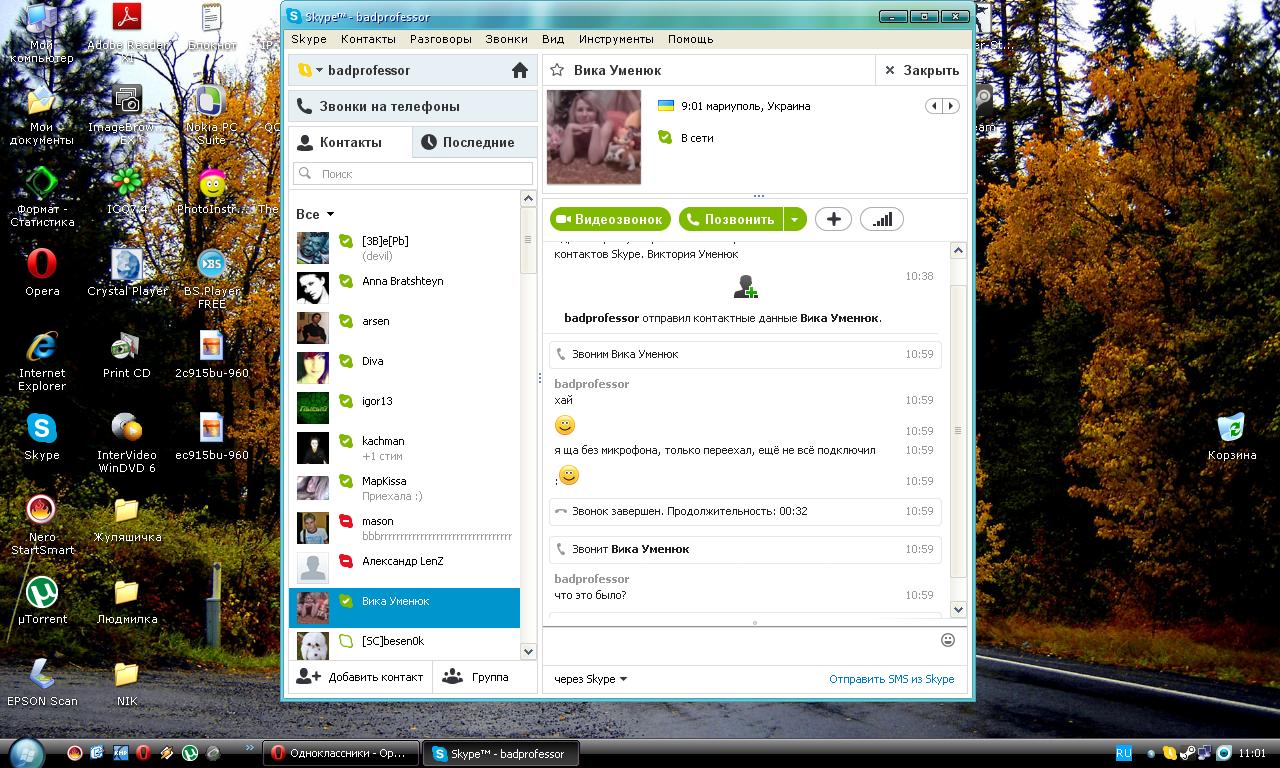Screen dimensions: 1280x768
Task: Open the Skype desktop shortcut
Action: [x=42, y=436]
